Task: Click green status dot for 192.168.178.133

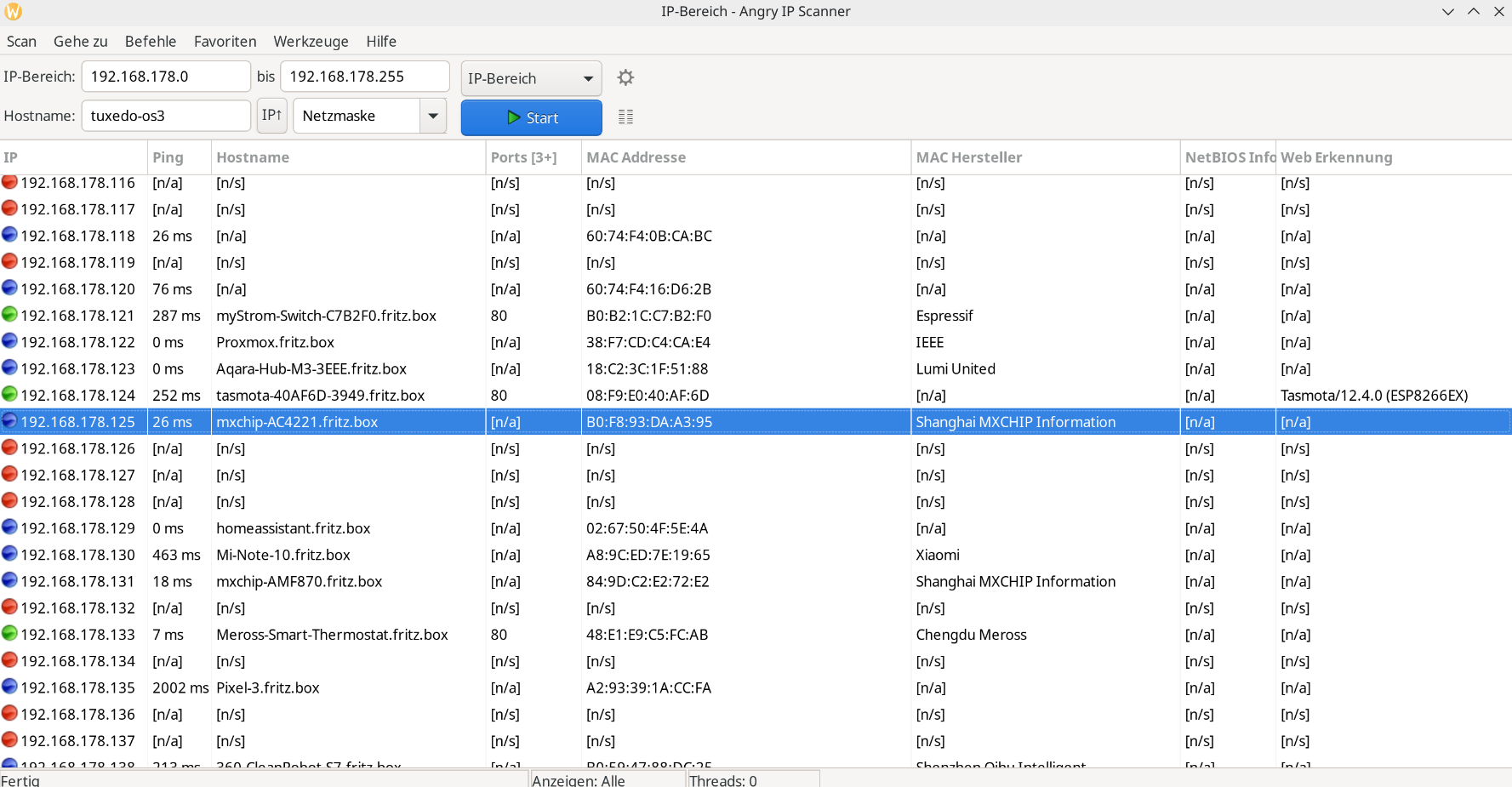Action: click(x=9, y=634)
